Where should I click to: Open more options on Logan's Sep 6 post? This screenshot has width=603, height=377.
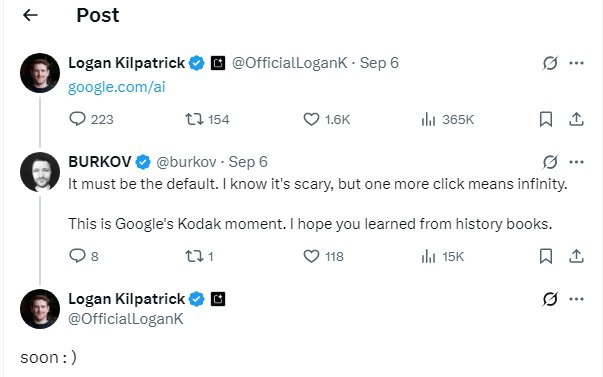576,63
